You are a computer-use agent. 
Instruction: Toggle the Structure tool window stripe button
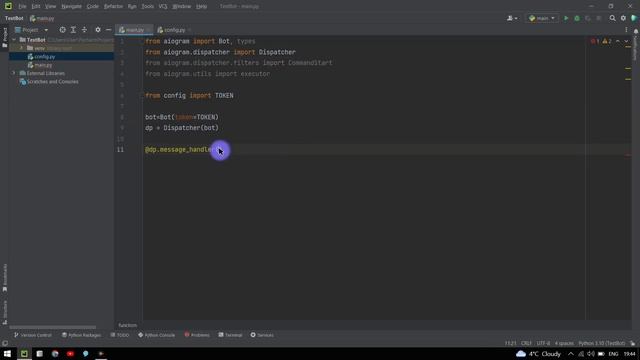pyautogui.click(x=5, y=312)
